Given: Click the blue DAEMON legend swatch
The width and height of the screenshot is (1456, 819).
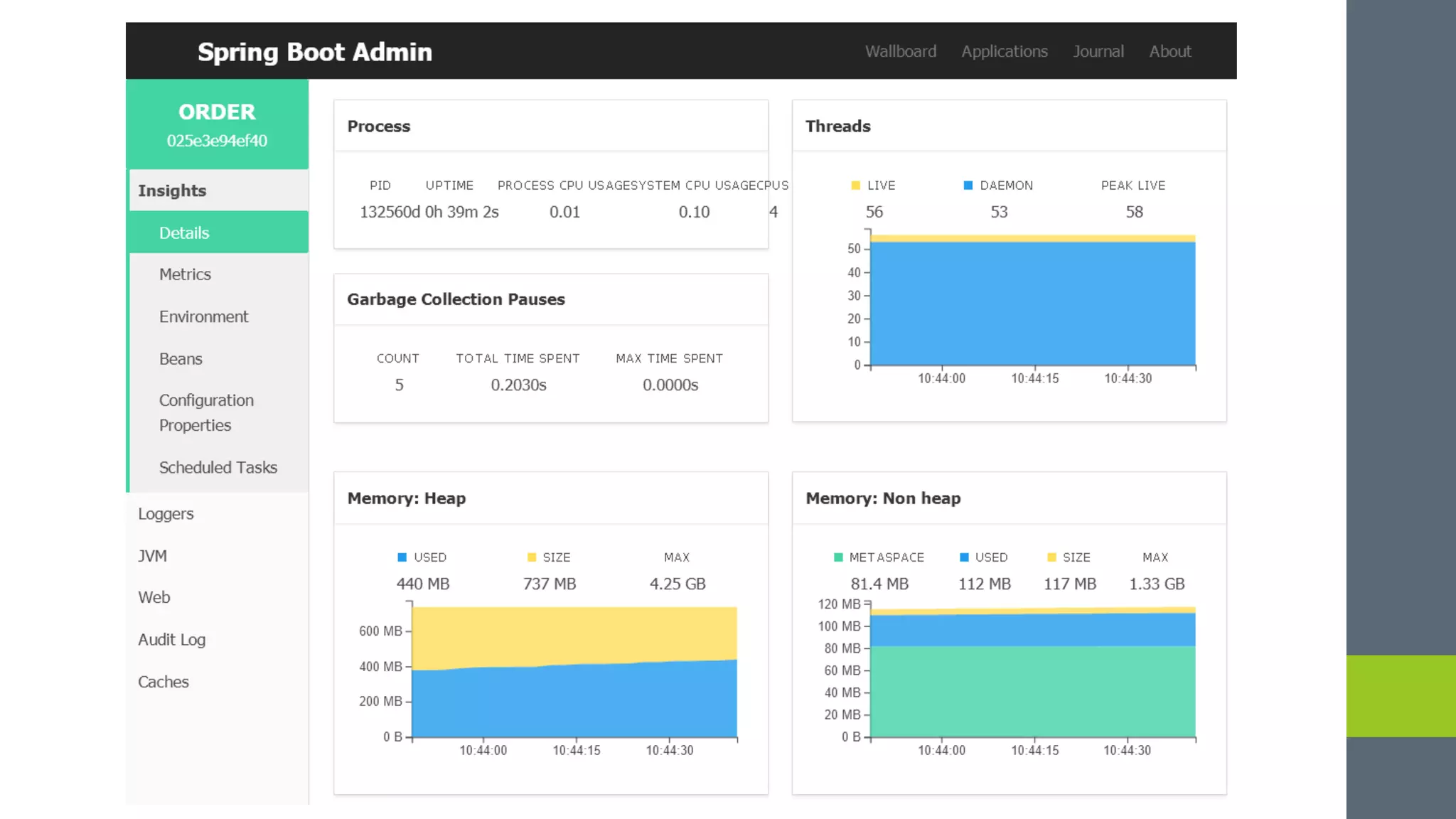Looking at the screenshot, I should tap(968, 186).
